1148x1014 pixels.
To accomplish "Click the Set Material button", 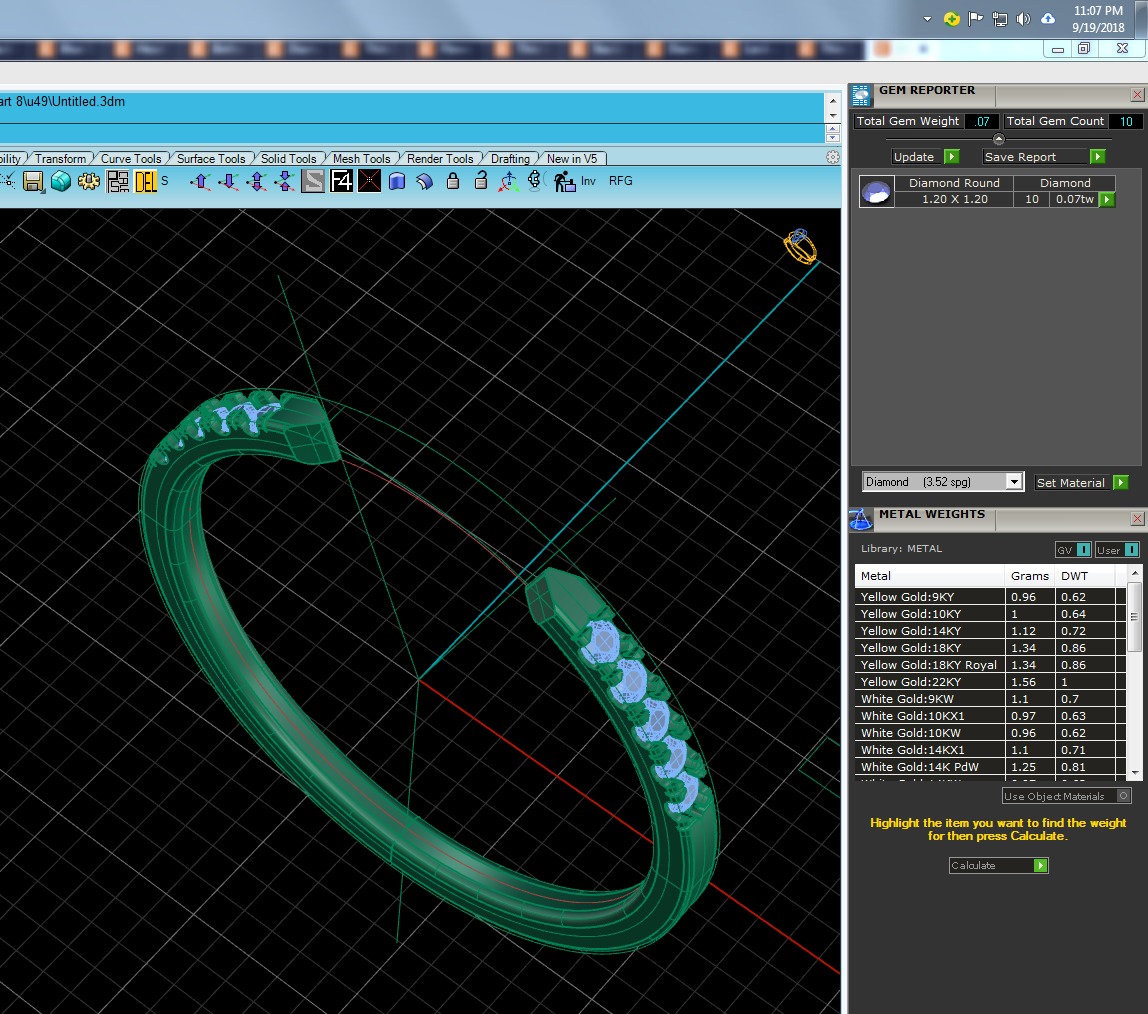I will click(1081, 482).
